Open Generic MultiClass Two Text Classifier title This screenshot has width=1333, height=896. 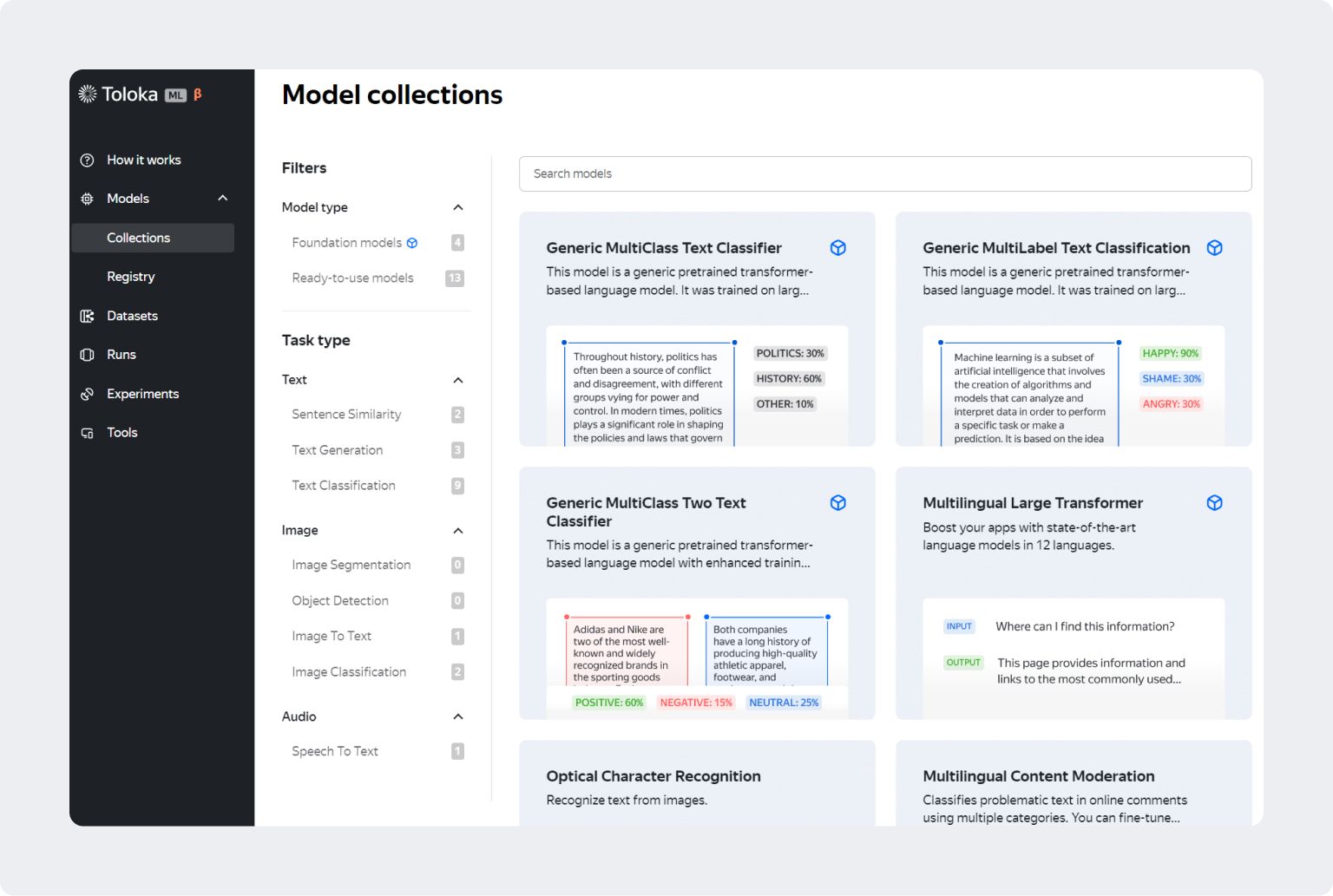(646, 512)
